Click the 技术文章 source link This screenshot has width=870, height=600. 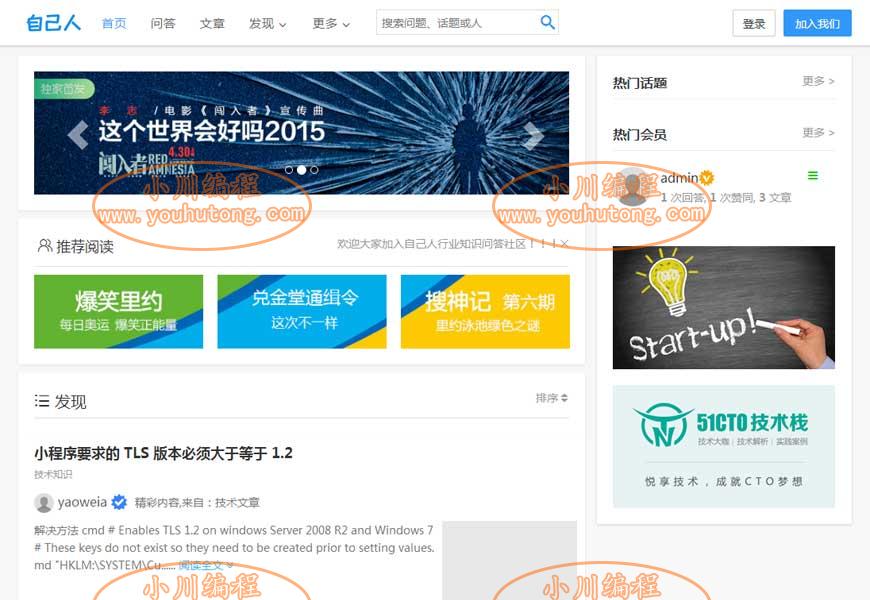click(x=237, y=503)
